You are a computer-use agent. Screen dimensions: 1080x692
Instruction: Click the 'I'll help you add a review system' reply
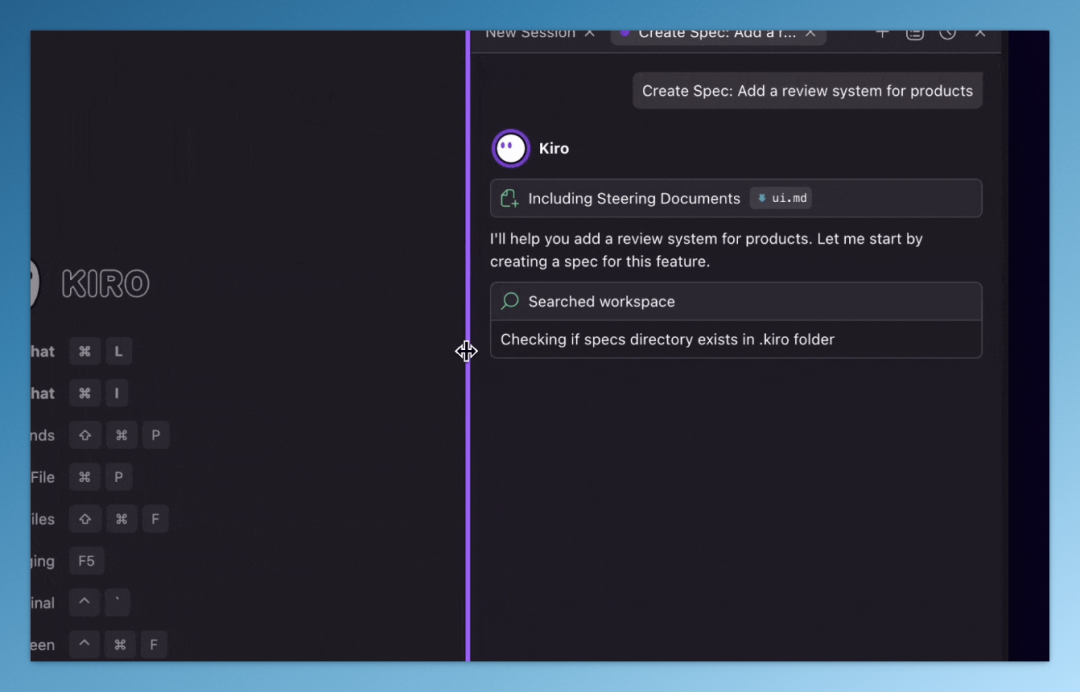pyautogui.click(x=706, y=250)
